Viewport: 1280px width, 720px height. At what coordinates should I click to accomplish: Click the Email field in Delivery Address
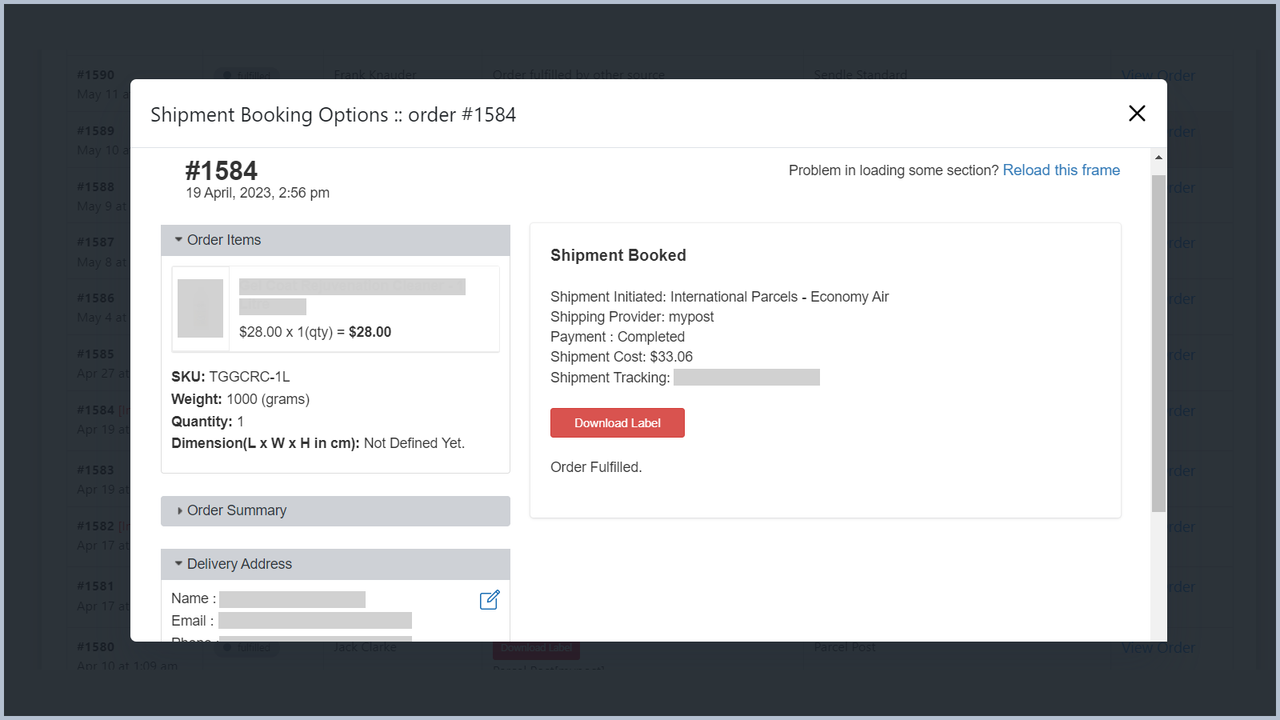point(315,620)
